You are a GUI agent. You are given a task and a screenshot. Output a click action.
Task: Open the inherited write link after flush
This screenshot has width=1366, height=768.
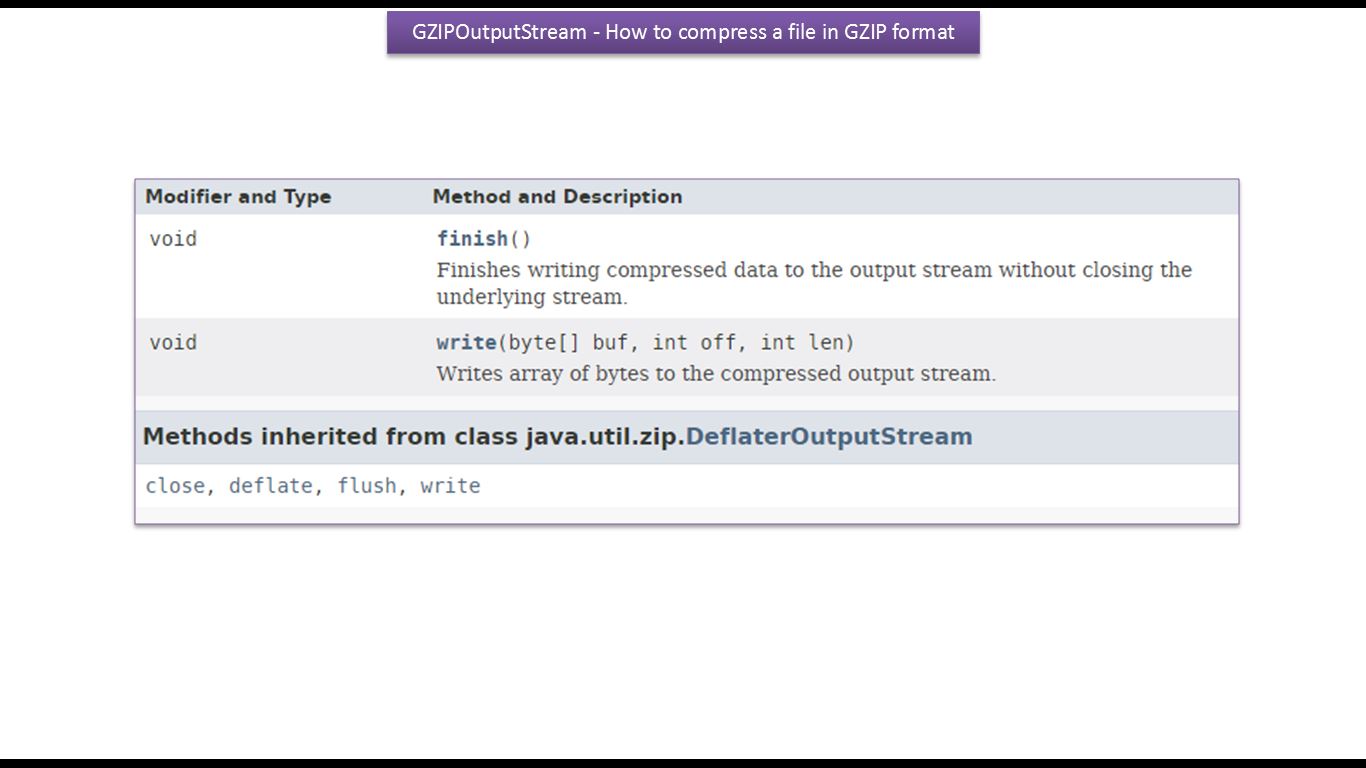(450, 486)
